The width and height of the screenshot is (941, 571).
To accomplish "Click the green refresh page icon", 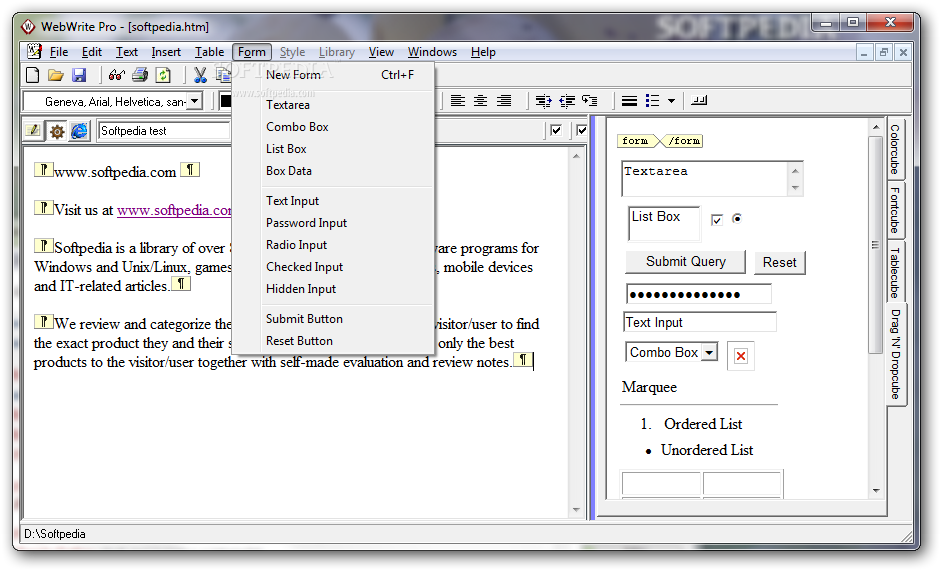I will pyautogui.click(x=163, y=75).
